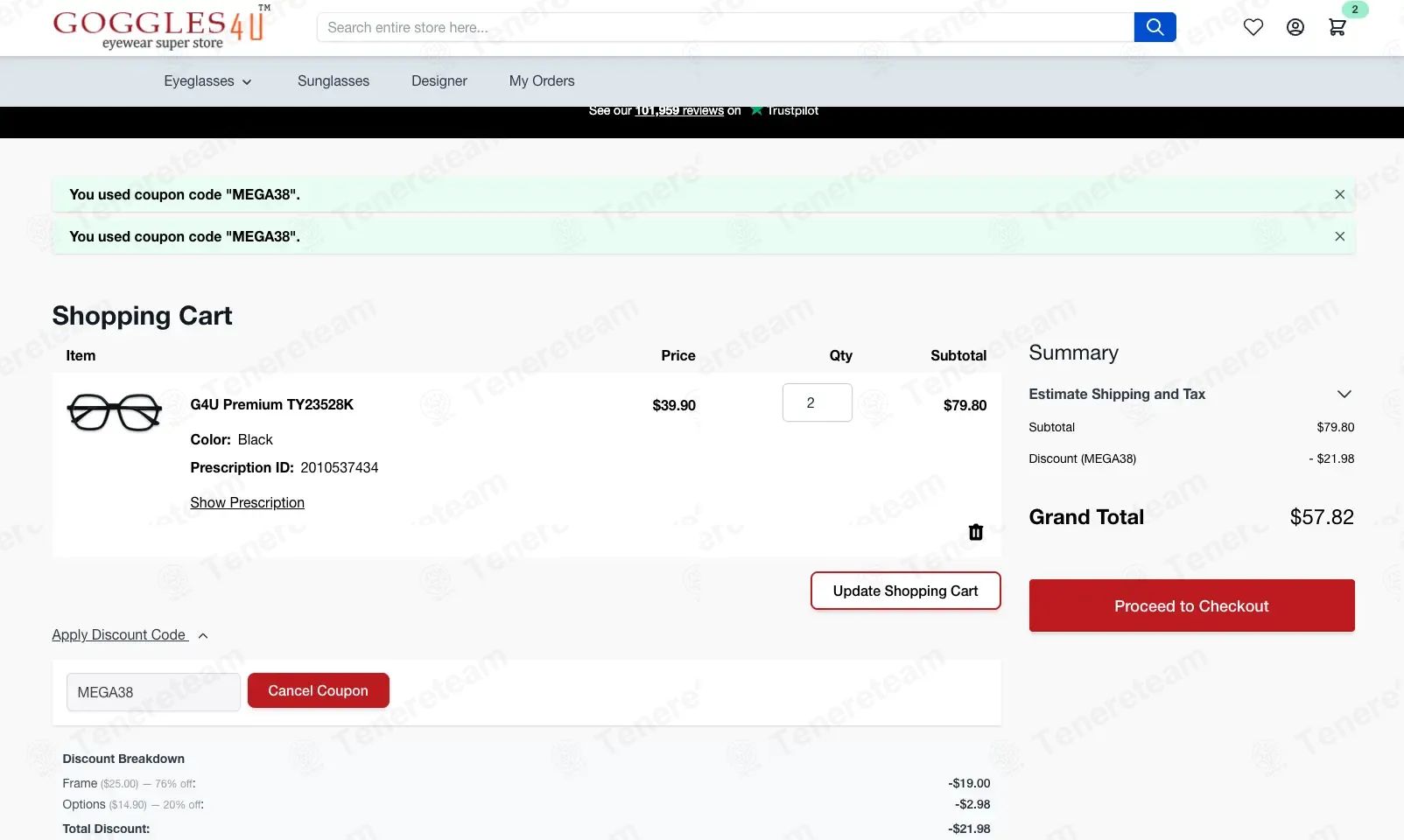The image size is (1404, 840).
Task: Click the black glasses product thumbnail
Action: [115, 412]
